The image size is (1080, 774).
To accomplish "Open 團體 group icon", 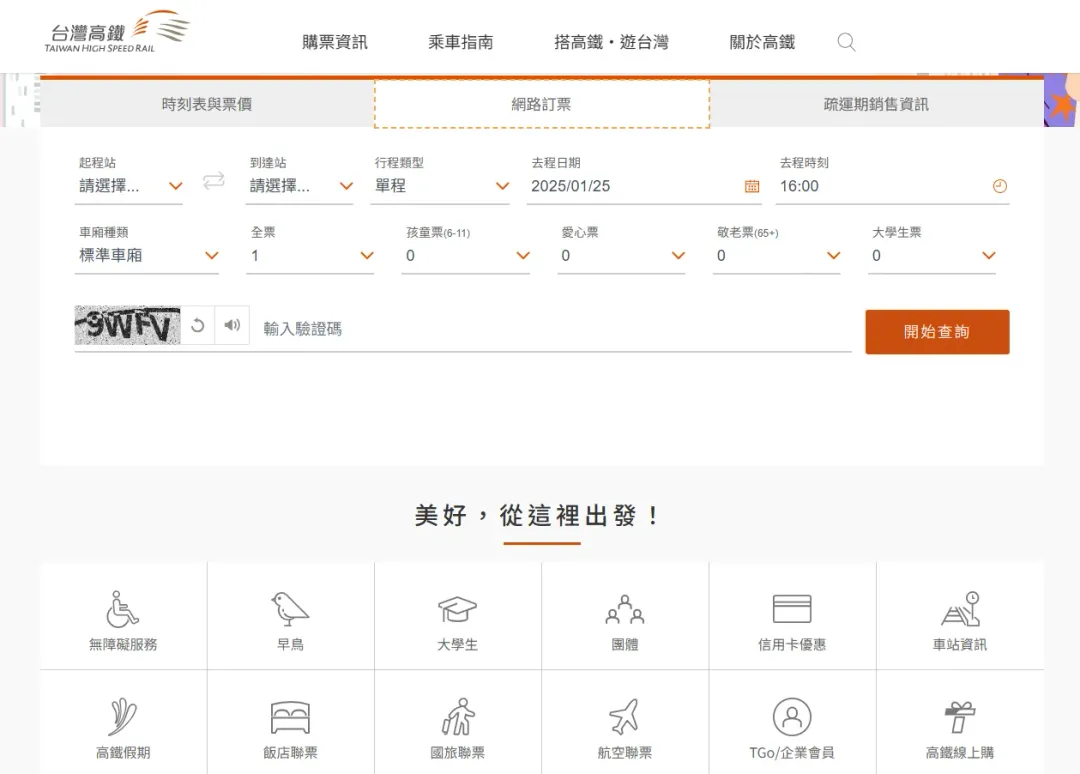I will (625, 609).
